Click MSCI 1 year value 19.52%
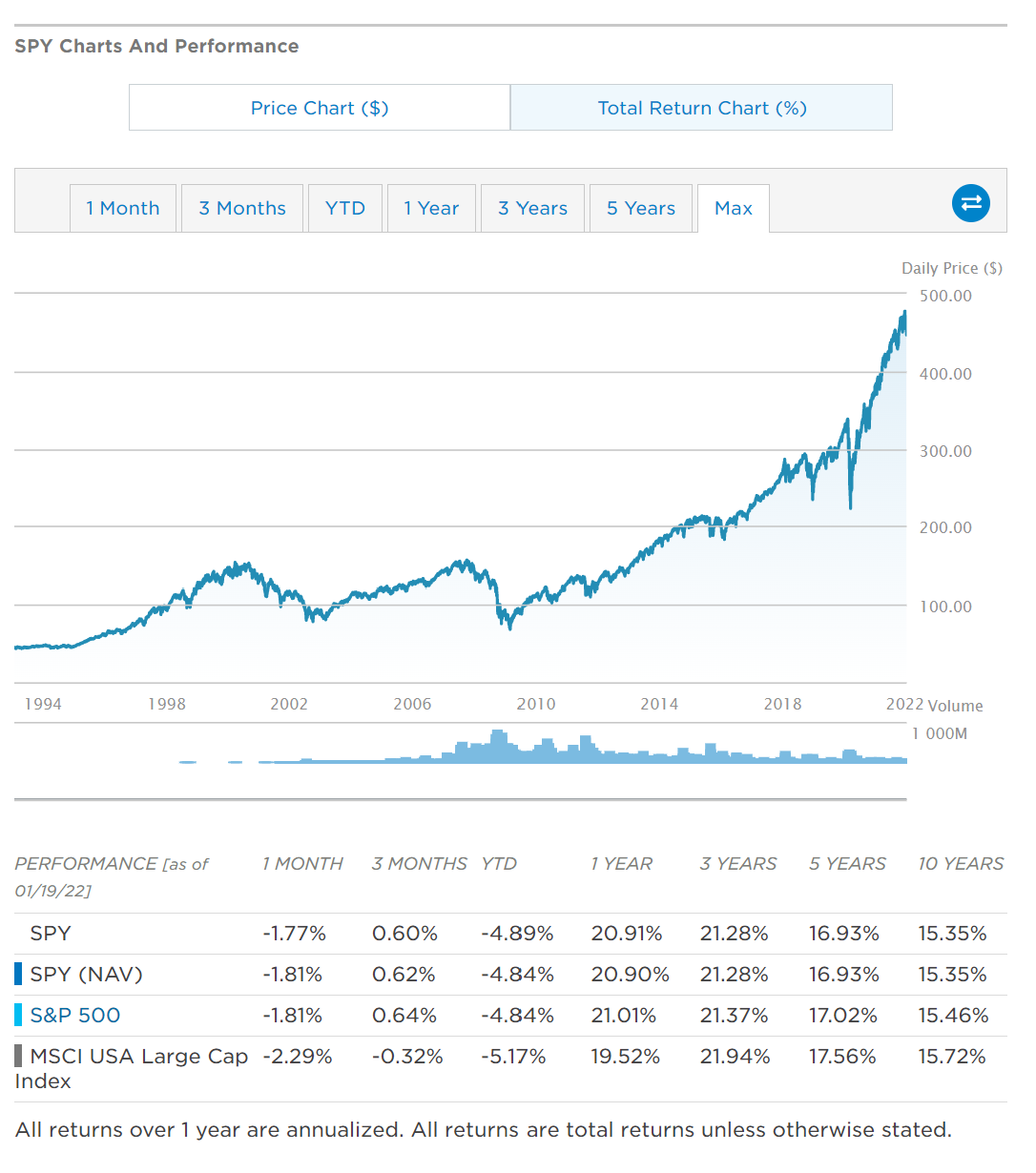 click(x=626, y=1057)
